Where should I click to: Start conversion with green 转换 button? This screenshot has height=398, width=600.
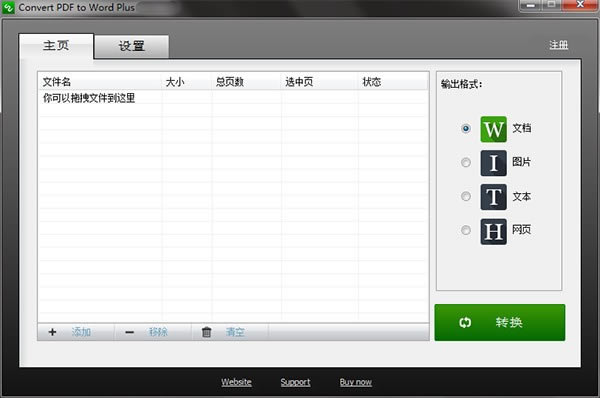499,322
